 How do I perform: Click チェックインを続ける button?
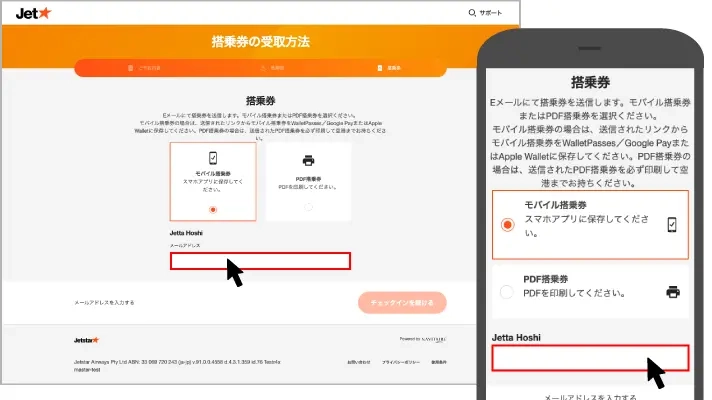402,302
